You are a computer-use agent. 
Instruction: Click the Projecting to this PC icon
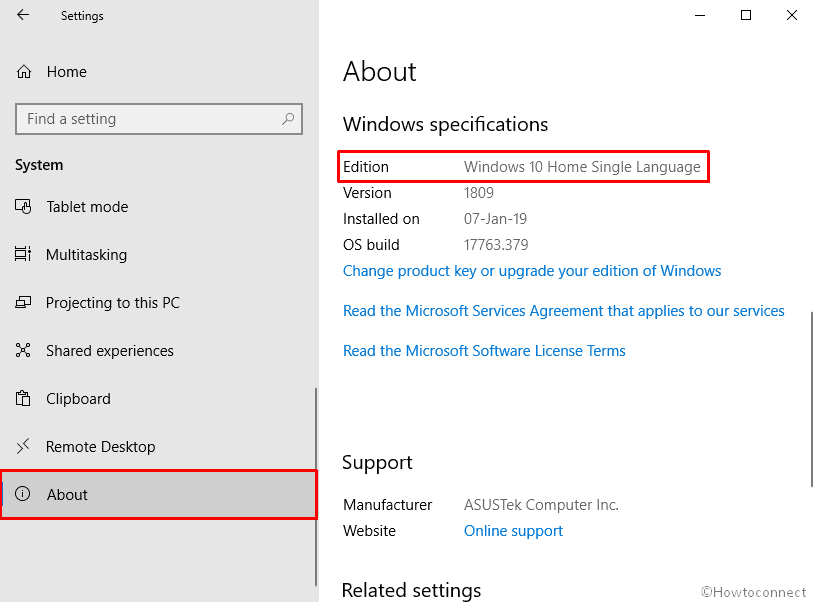pos(23,303)
